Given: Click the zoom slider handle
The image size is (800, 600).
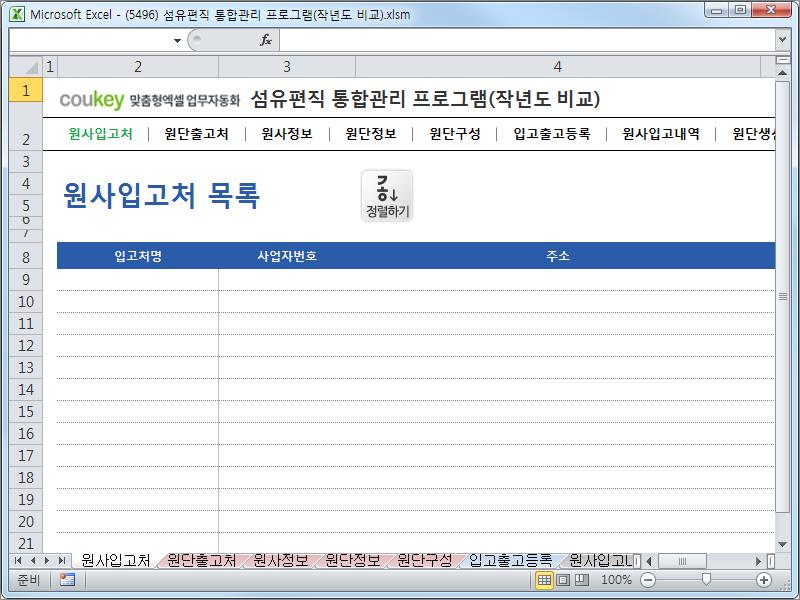Looking at the screenshot, I should [706, 579].
